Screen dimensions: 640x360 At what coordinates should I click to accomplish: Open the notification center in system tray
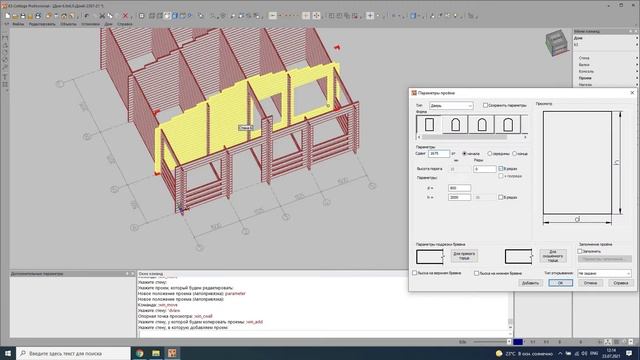pyautogui.click(x=629, y=353)
